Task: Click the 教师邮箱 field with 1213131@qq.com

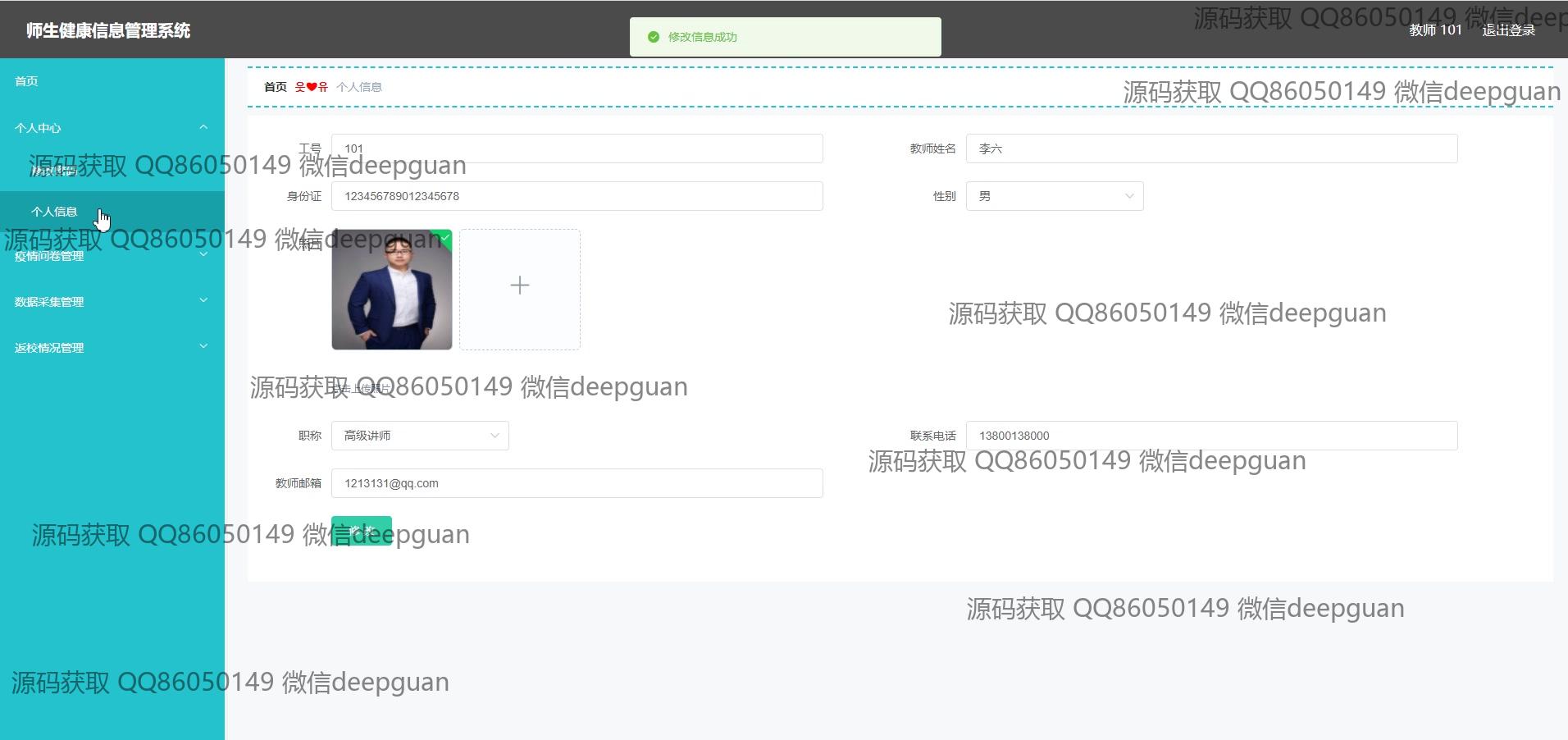Action: point(577,483)
